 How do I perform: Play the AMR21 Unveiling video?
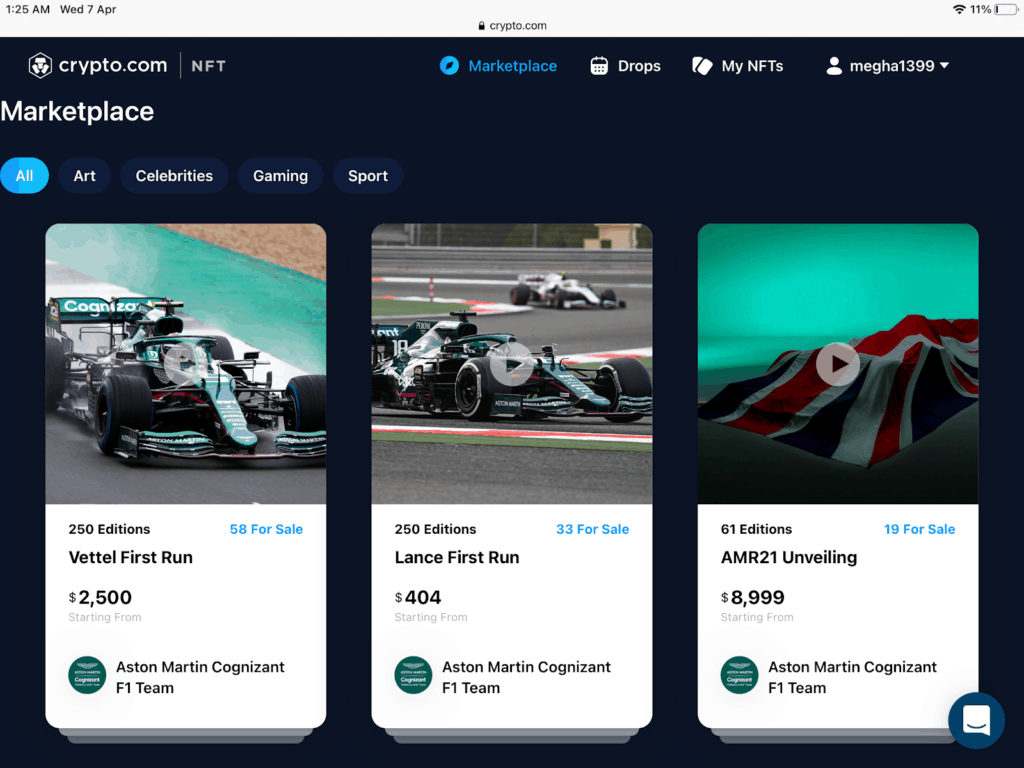click(837, 364)
